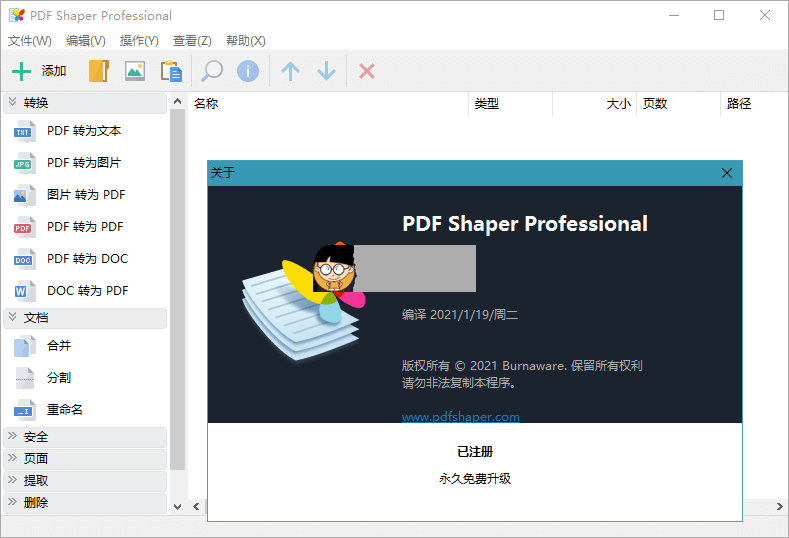The image size is (789, 538).
Task: Sort by the 大小 column header
Action: 594,104
